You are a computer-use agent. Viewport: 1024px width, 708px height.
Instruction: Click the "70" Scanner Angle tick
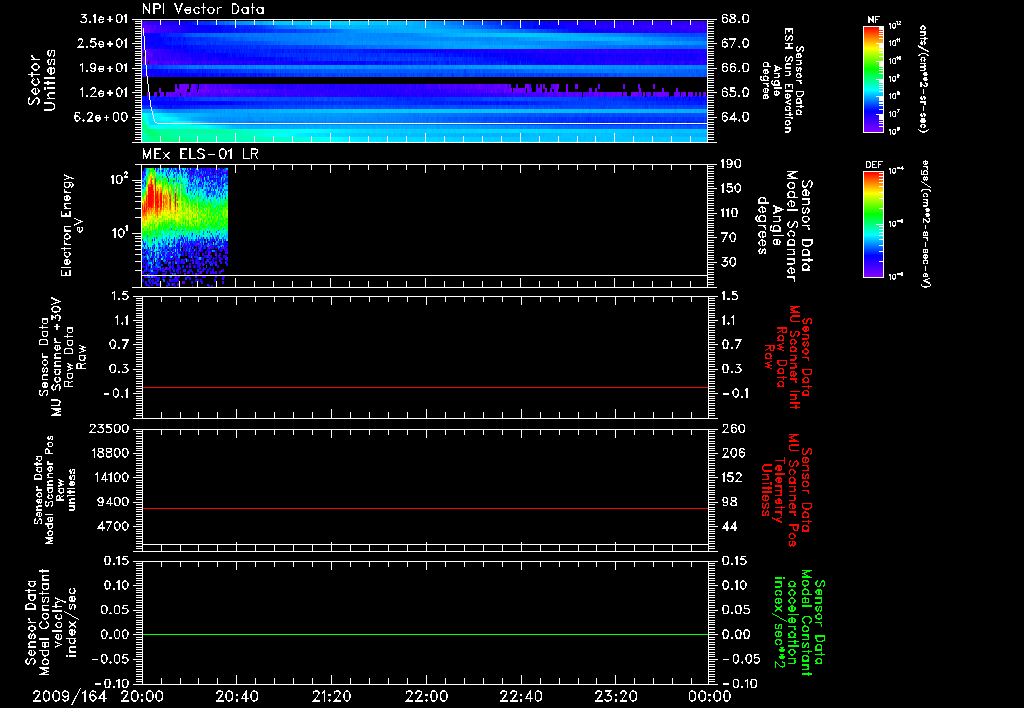click(729, 237)
